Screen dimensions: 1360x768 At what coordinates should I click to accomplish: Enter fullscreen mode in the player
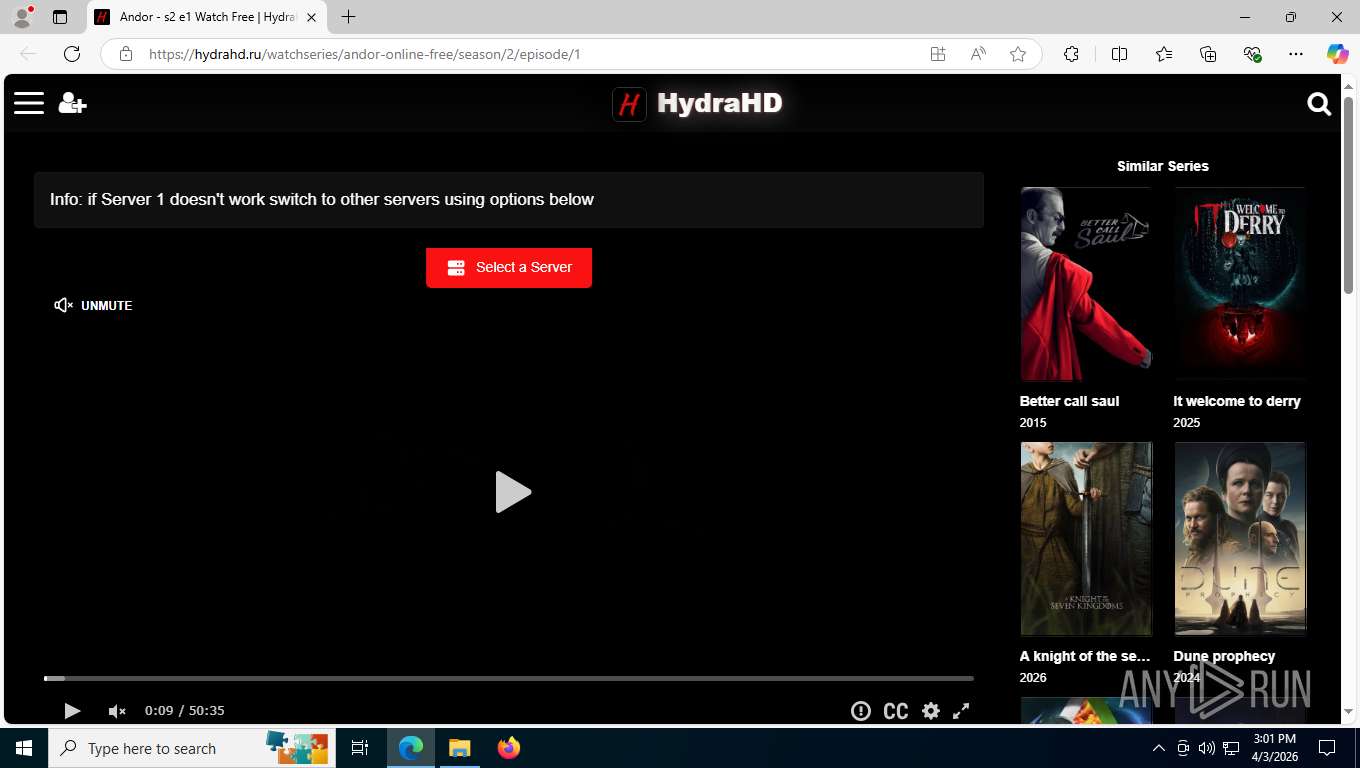coord(961,711)
